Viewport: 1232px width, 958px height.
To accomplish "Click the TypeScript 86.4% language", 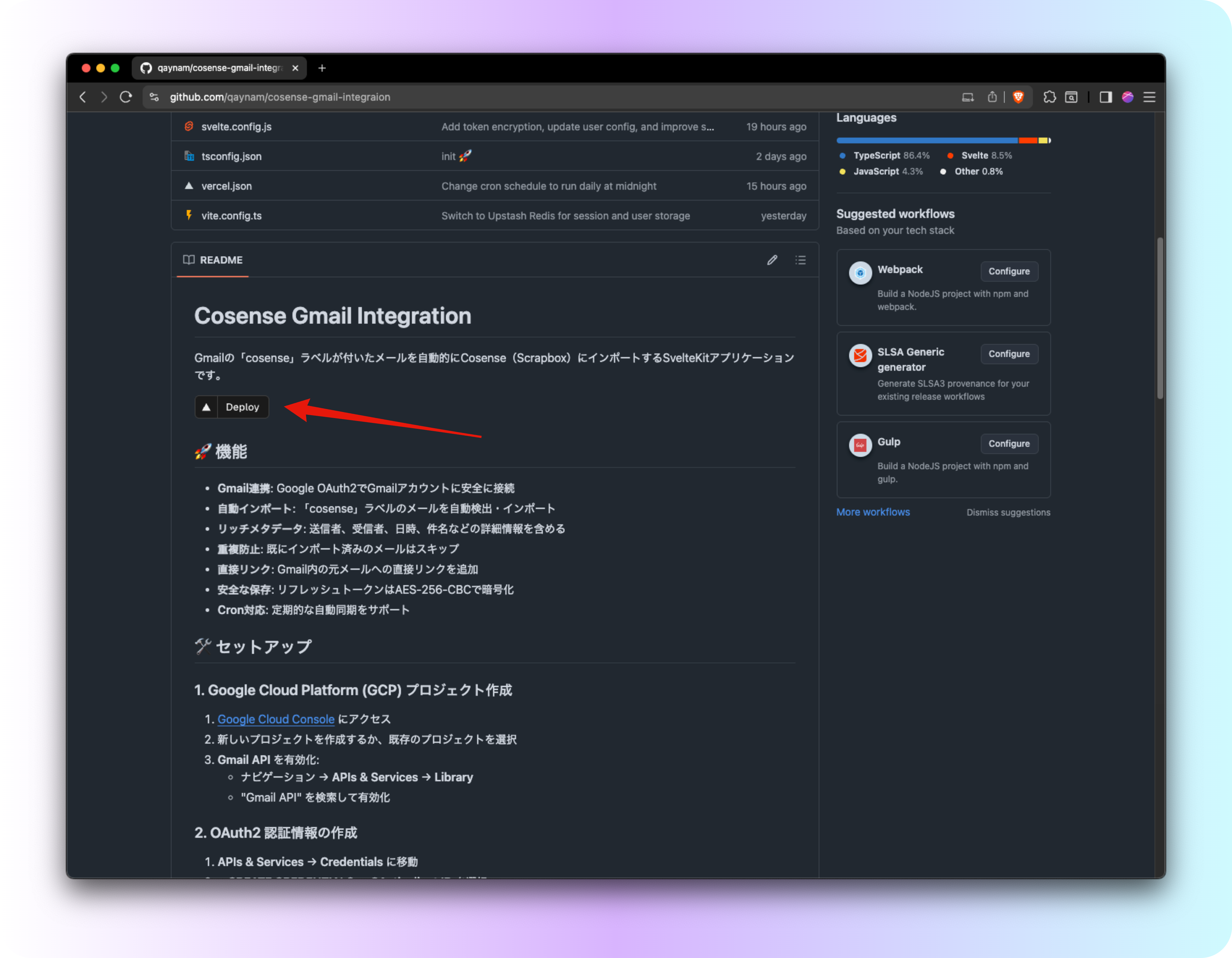I will (x=885, y=156).
